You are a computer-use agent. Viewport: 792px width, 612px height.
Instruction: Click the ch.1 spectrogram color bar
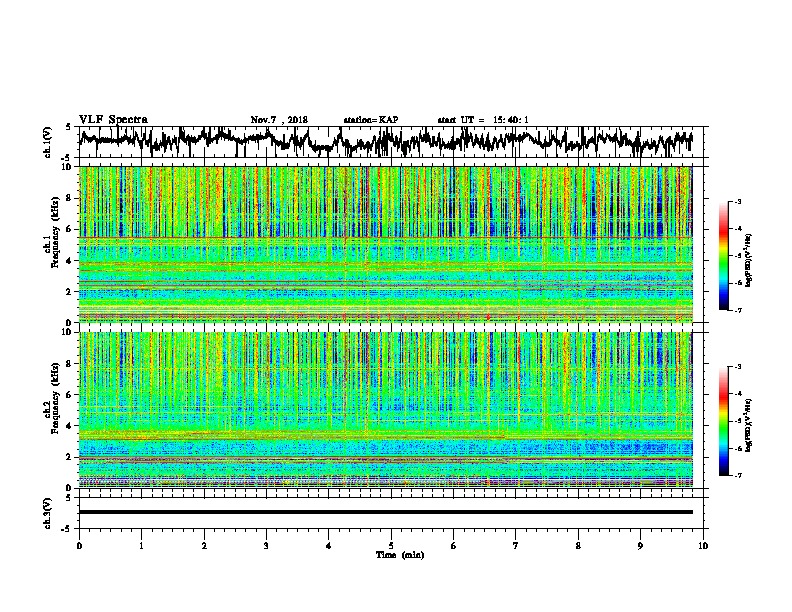pyautogui.click(x=723, y=256)
